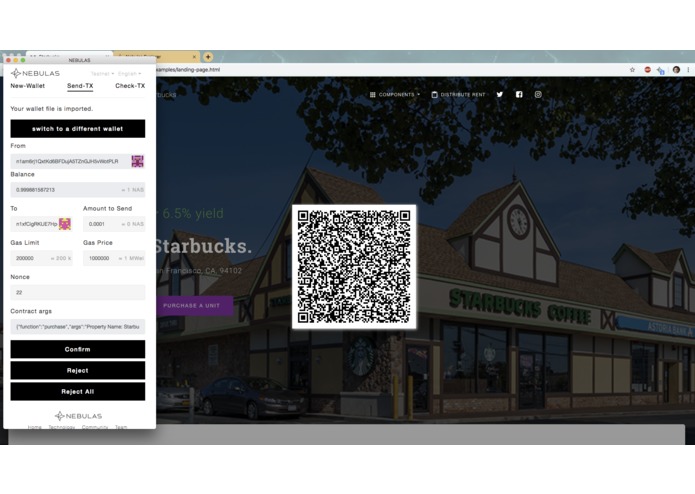Click the red ad-blocker extension icon
Screen dimensions: 695x494
click(x=648, y=70)
